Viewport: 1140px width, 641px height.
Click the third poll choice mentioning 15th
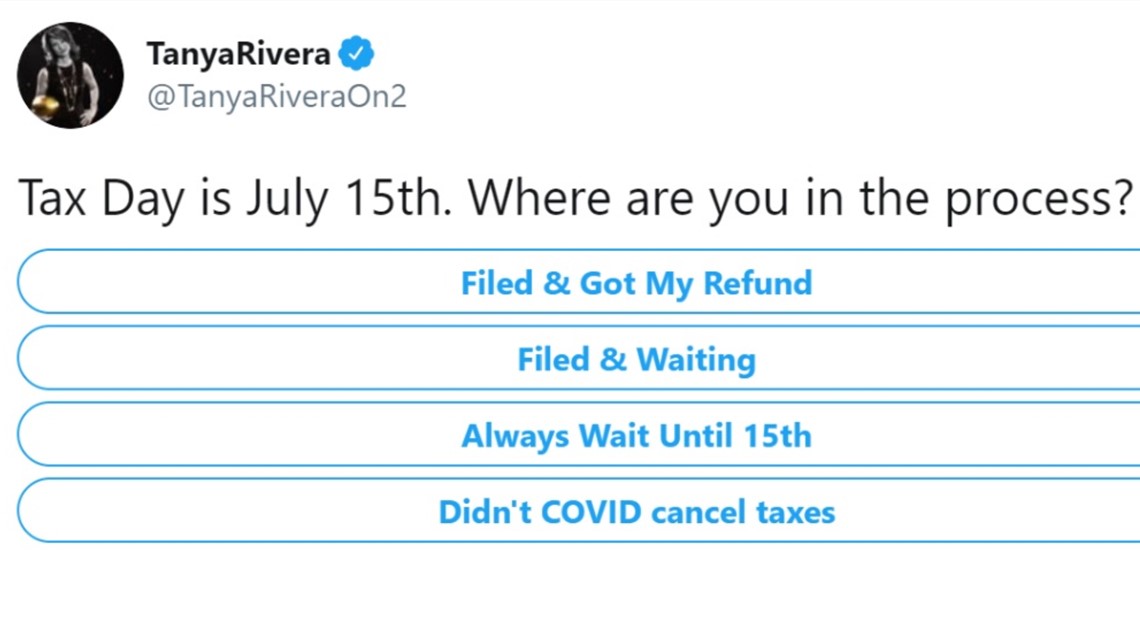579,434
